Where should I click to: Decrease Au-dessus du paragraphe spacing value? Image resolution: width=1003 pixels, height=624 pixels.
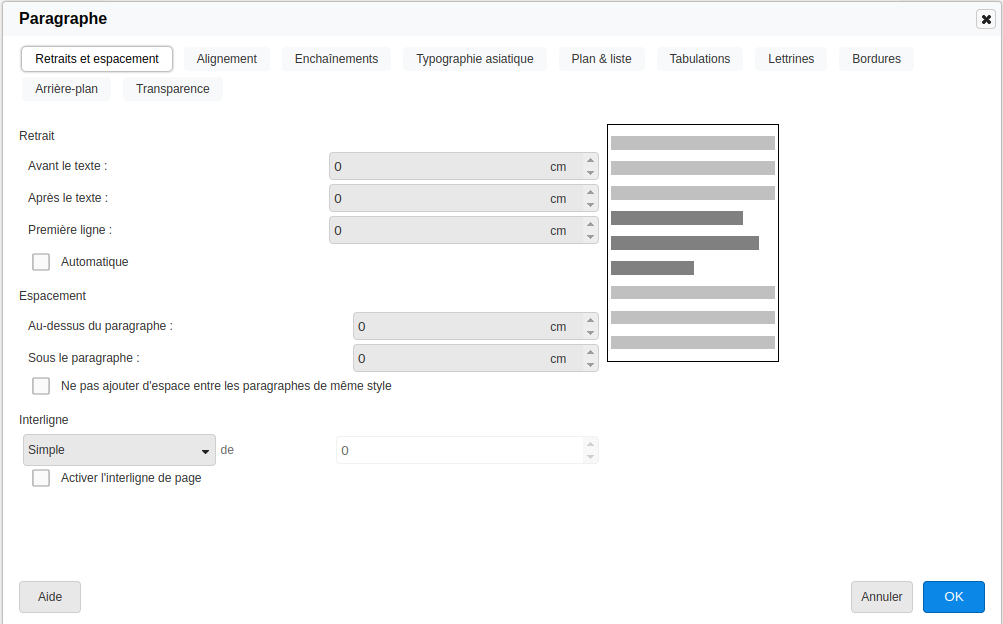pos(590,333)
